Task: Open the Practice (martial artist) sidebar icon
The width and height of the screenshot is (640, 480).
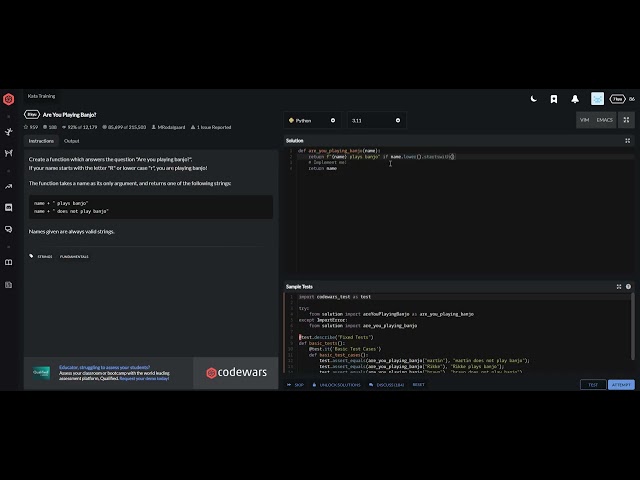Action: pyautogui.click(x=9, y=132)
